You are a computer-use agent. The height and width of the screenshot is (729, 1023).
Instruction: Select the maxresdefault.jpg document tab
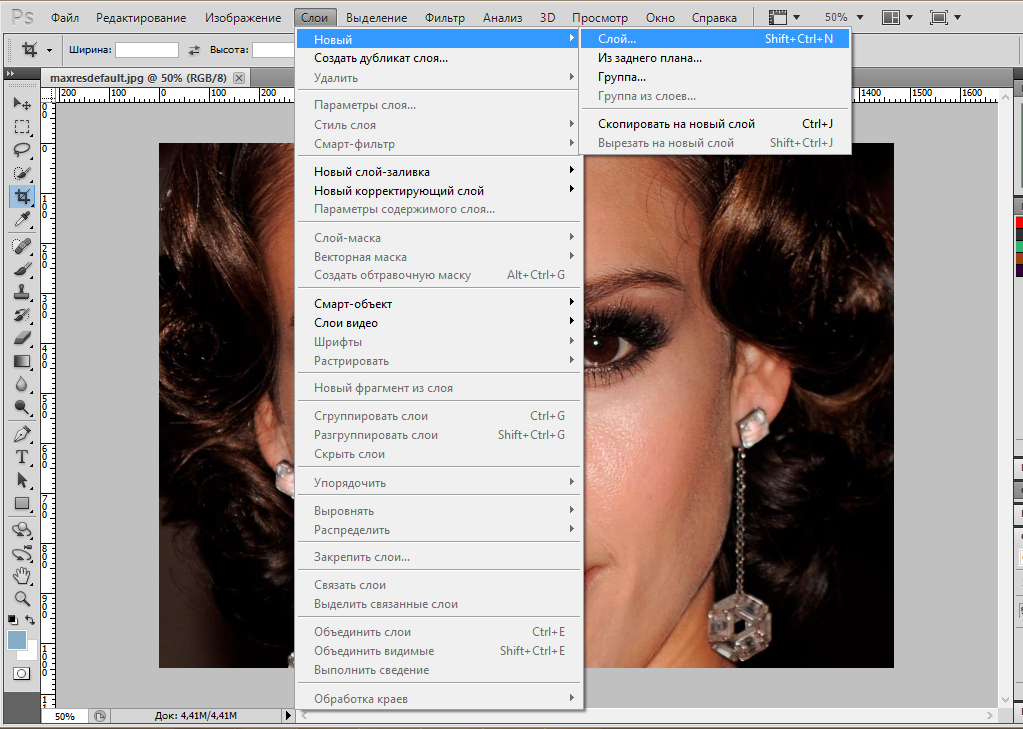click(x=138, y=78)
